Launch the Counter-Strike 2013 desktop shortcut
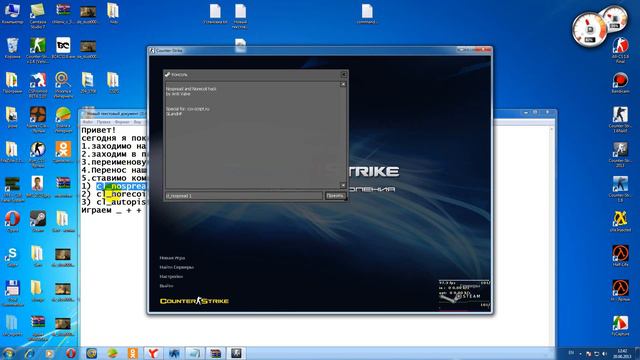The width and height of the screenshot is (640, 360). (x=620, y=154)
